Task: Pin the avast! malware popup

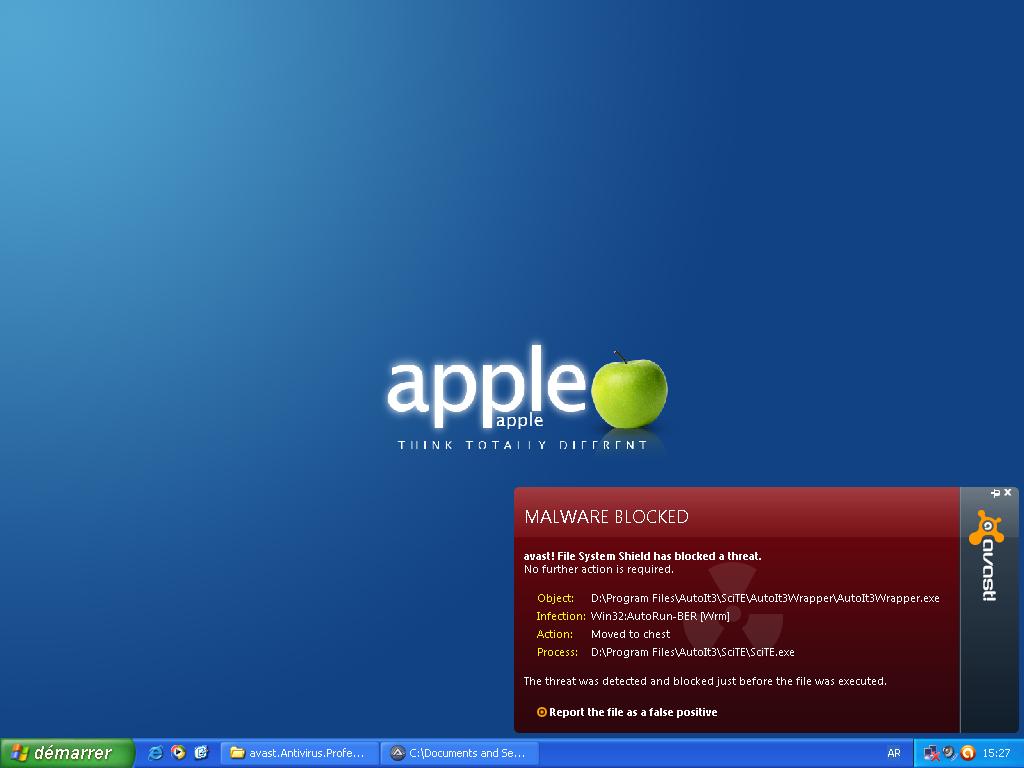Action: coord(995,493)
